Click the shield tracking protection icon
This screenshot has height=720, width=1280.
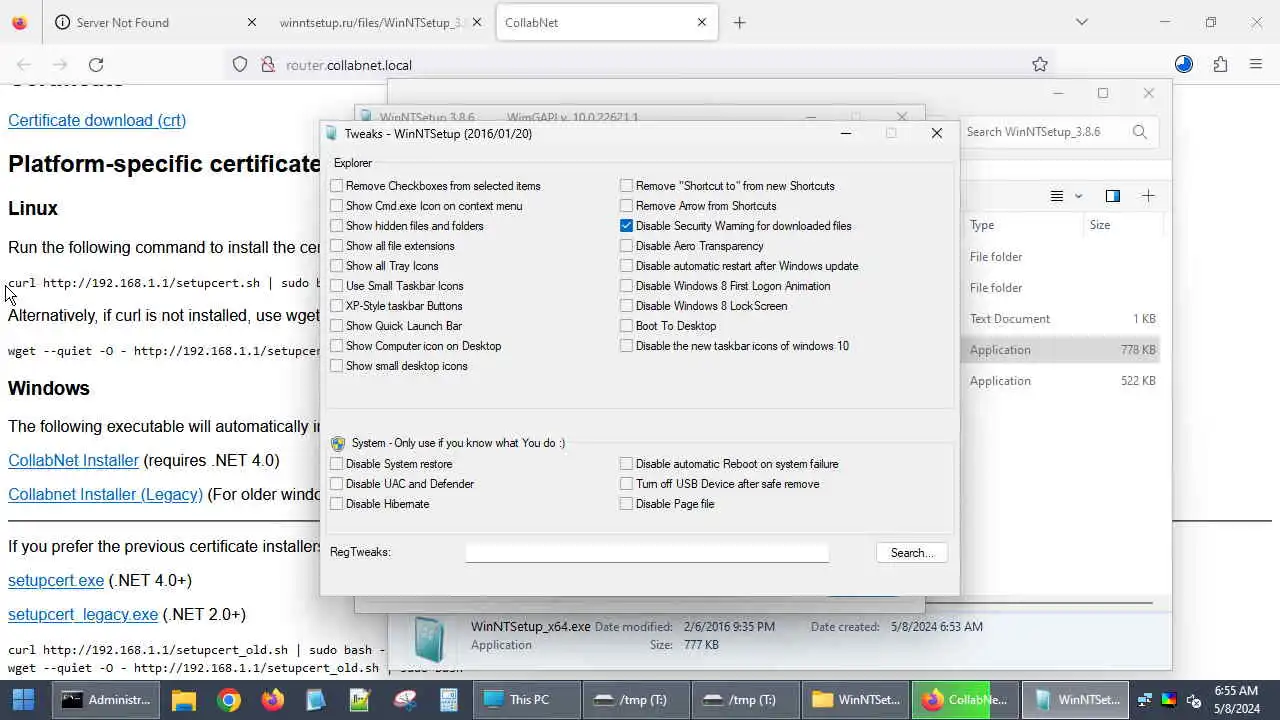(x=240, y=65)
